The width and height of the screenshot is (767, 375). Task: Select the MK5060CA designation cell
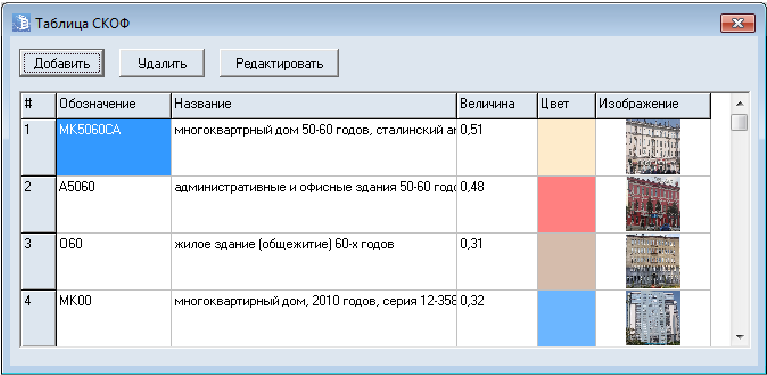coord(114,147)
